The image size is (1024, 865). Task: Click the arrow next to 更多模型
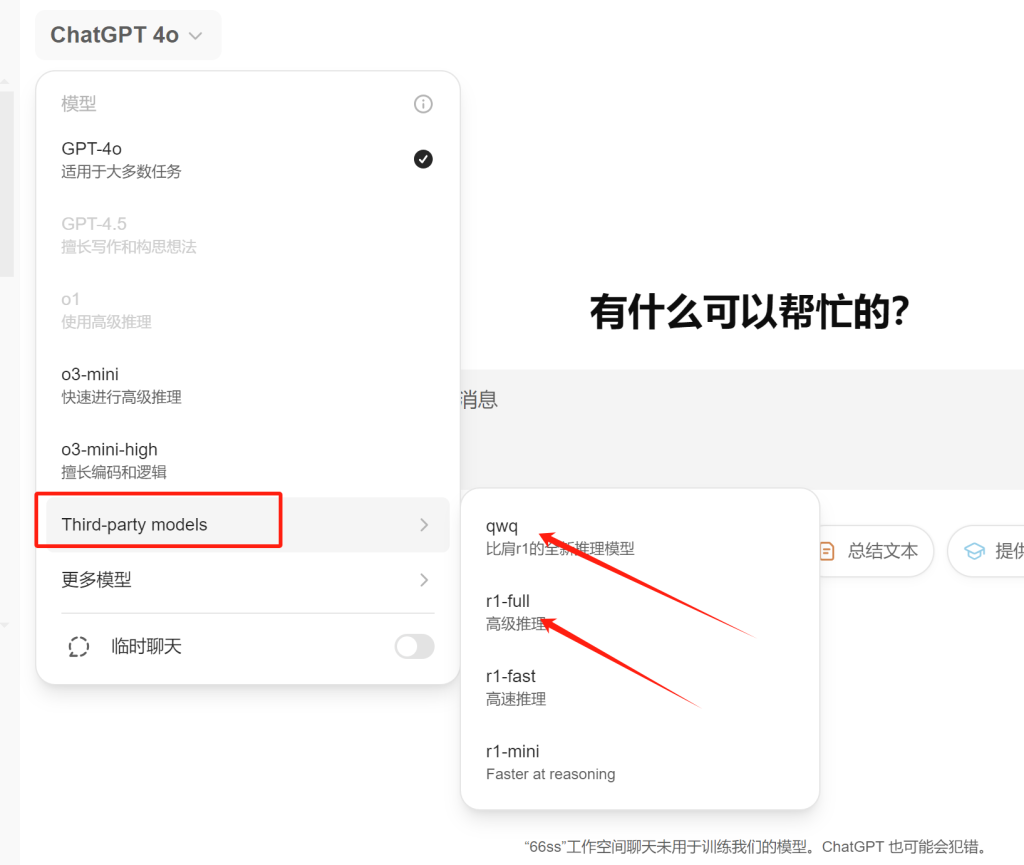coord(424,580)
